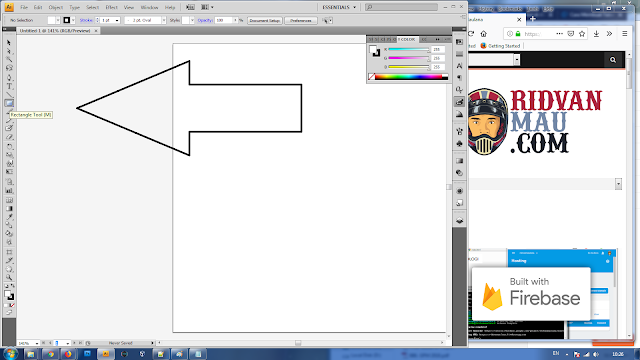
Task: Click the color spectrum bar in Color panel
Action: [411, 77]
